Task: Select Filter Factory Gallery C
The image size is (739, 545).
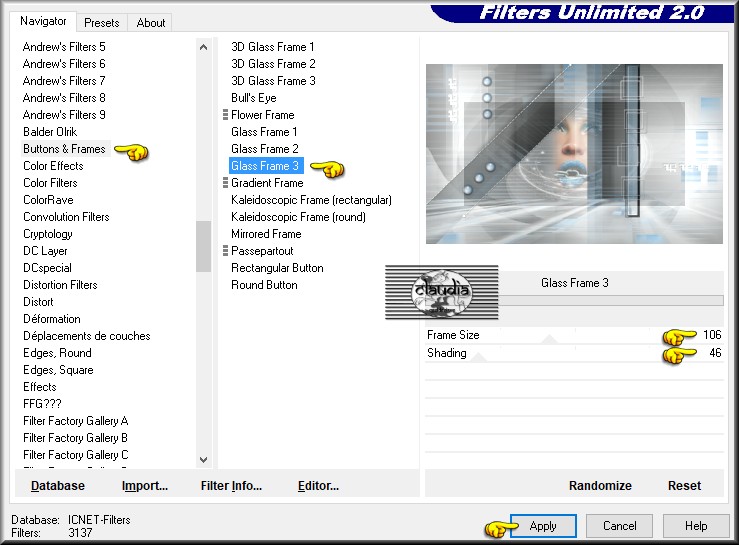Action: tap(76, 454)
